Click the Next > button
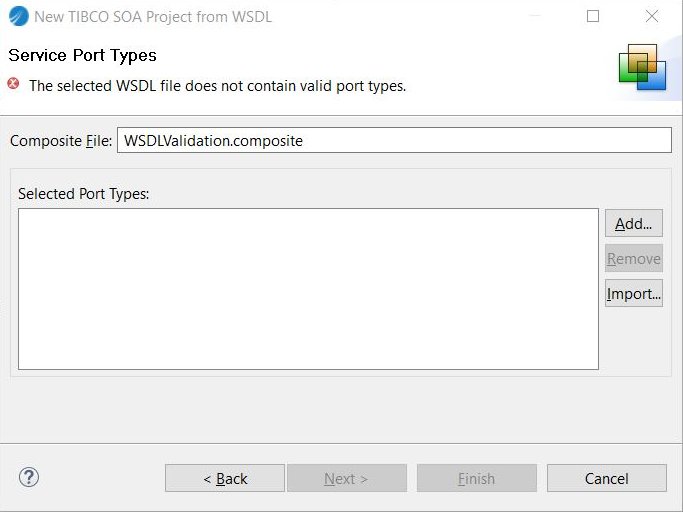This screenshot has width=683, height=512. 346,479
